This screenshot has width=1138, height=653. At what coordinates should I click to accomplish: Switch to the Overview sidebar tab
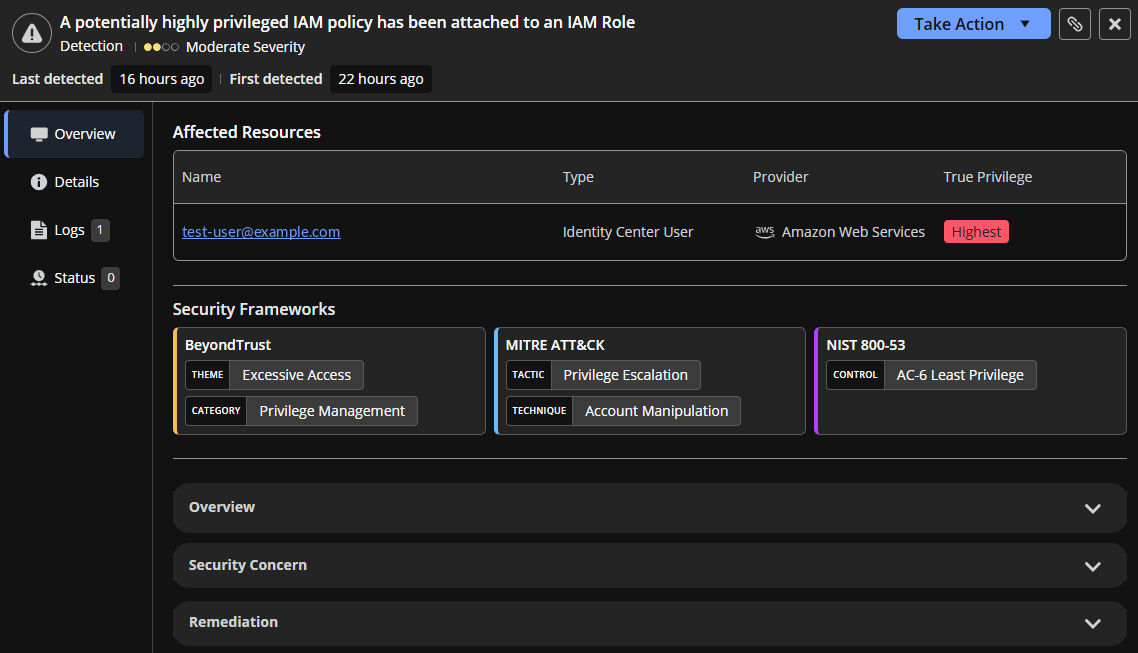pos(75,134)
